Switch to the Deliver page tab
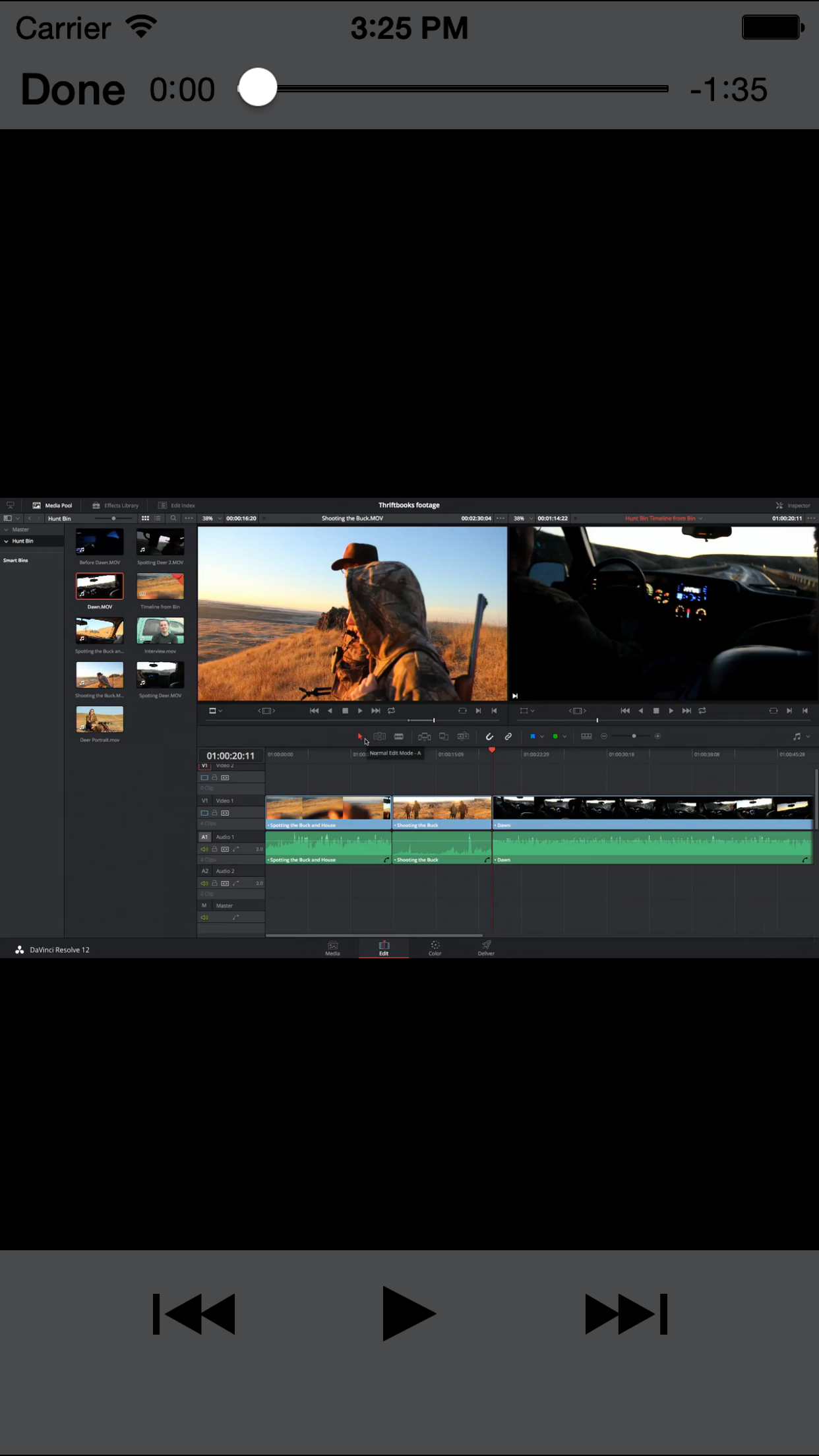The width and height of the screenshot is (819, 1456). click(x=486, y=948)
